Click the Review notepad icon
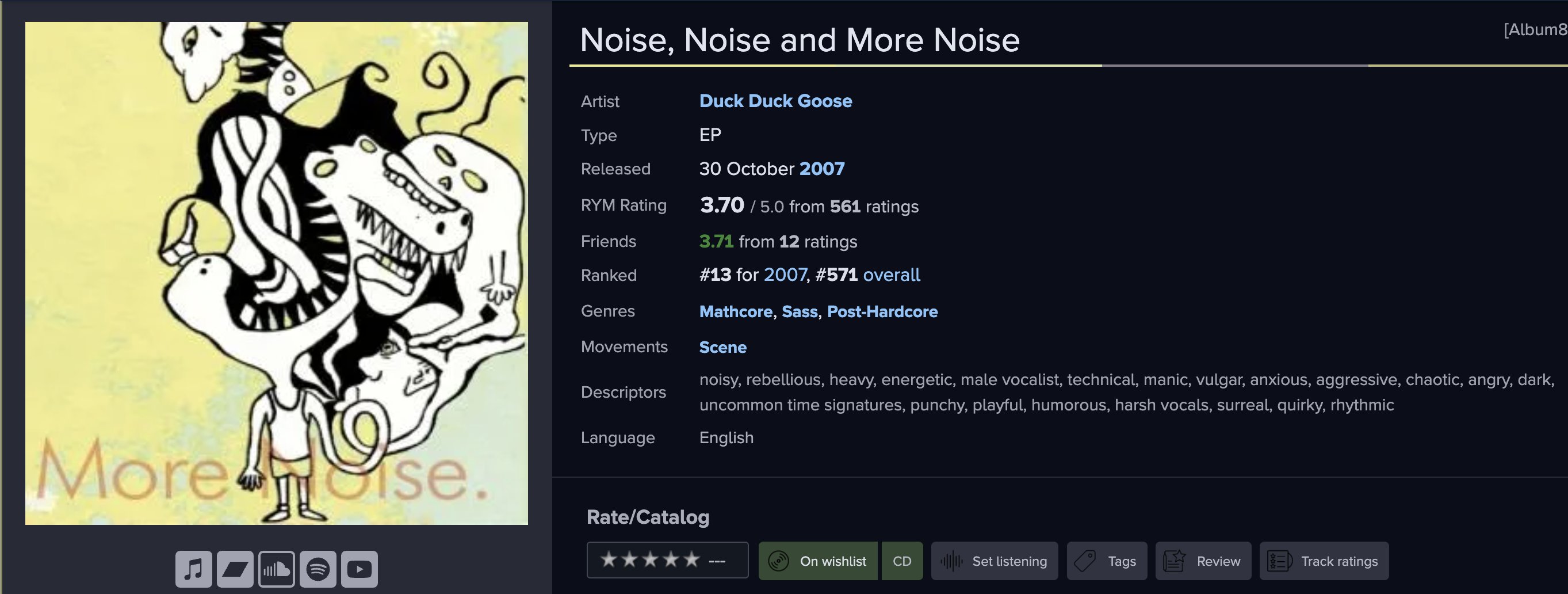The width and height of the screenshot is (1568, 594). [x=1174, y=561]
